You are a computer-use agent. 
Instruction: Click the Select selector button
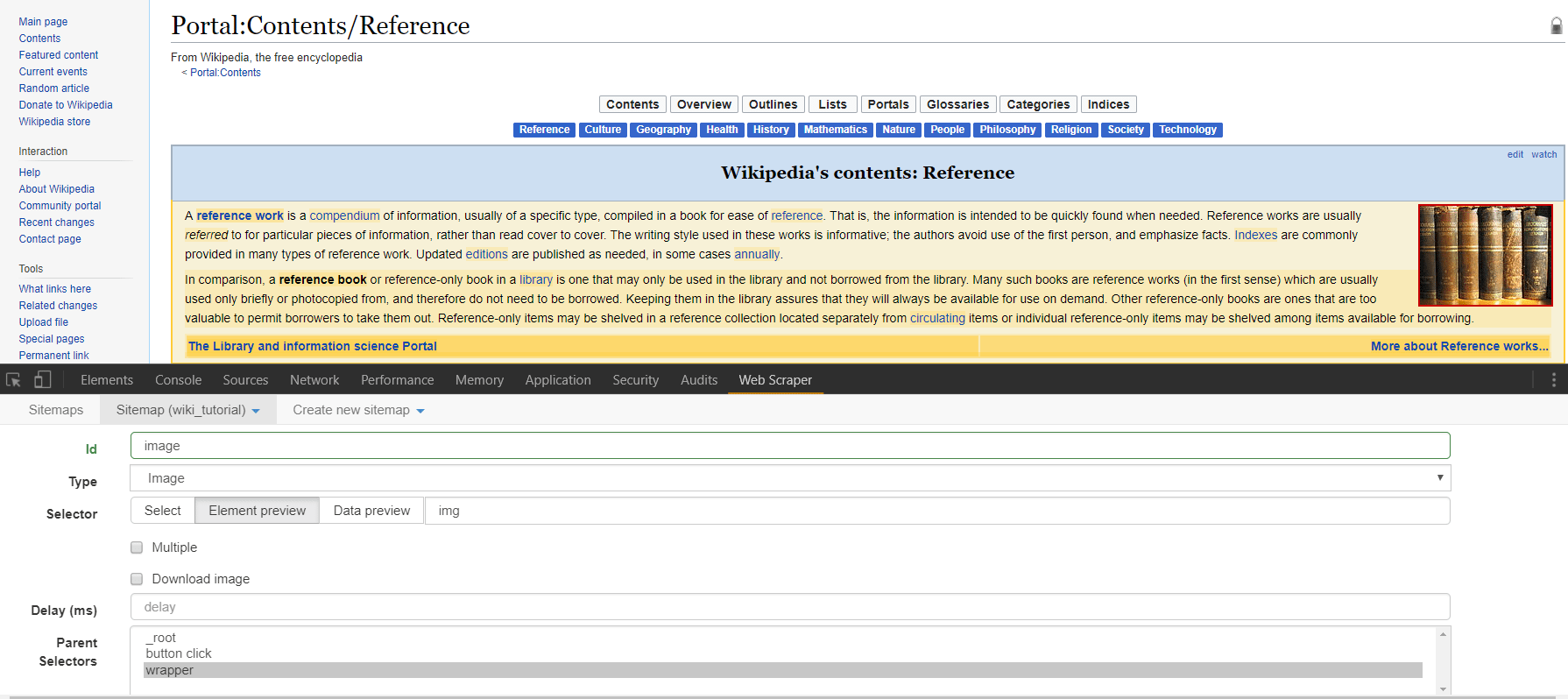[x=163, y=511]
